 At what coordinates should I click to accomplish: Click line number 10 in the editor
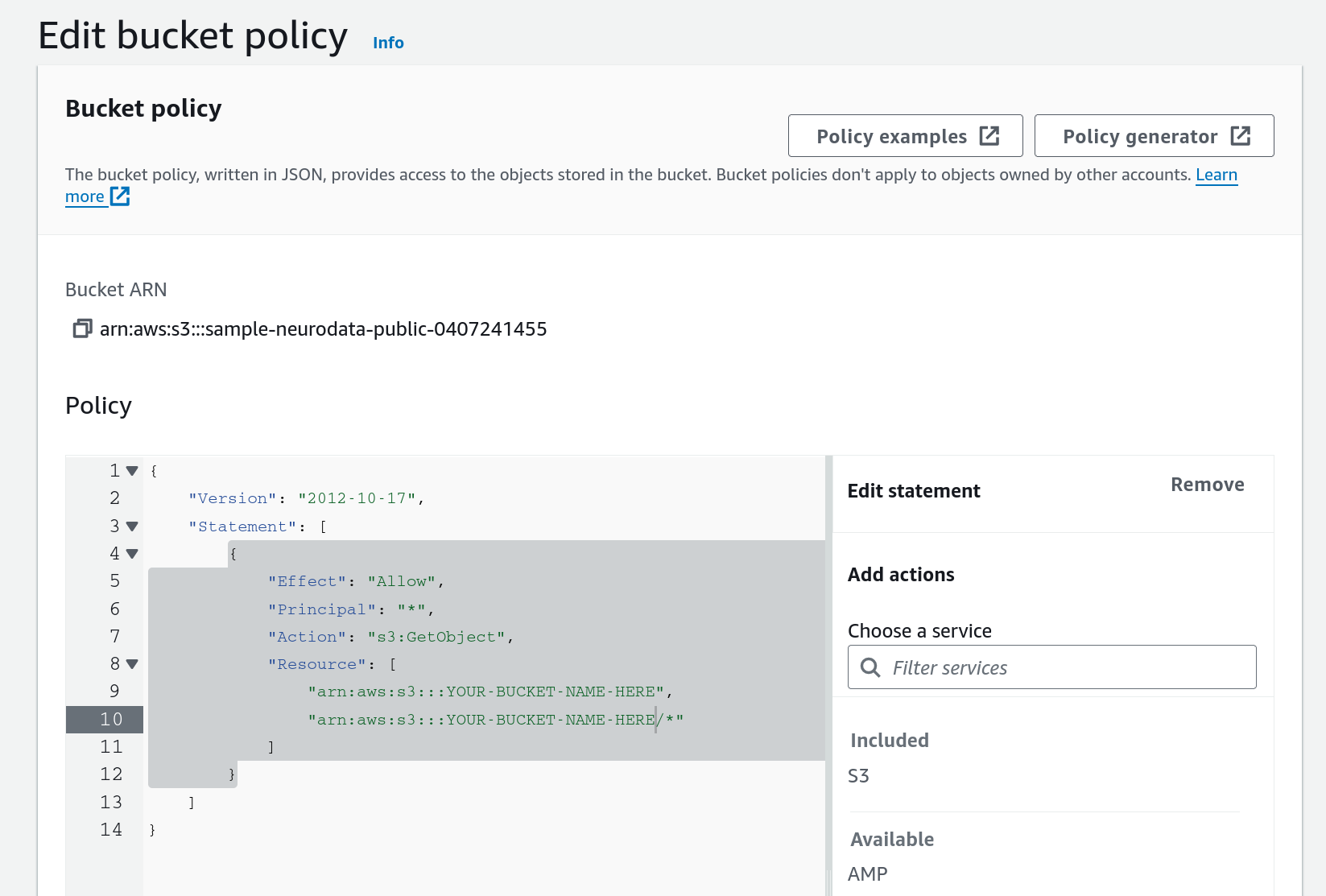pos(113,719)
